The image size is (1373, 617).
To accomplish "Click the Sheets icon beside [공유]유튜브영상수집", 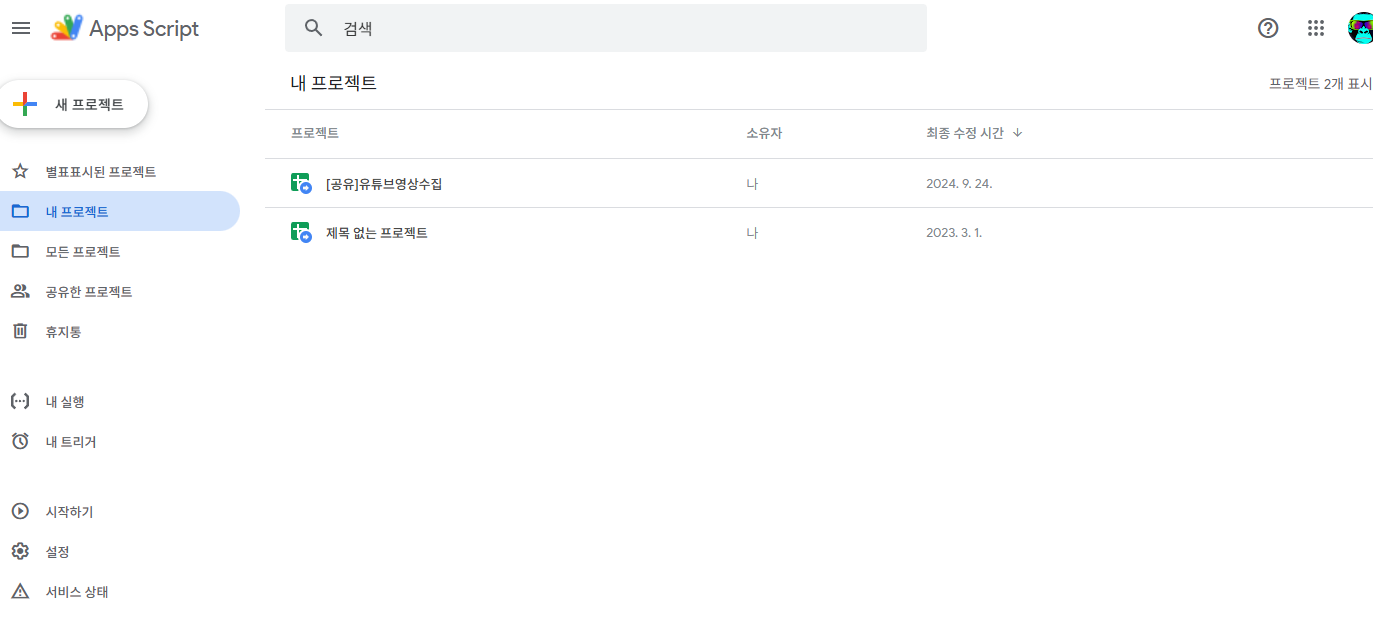I will (301, 183).
